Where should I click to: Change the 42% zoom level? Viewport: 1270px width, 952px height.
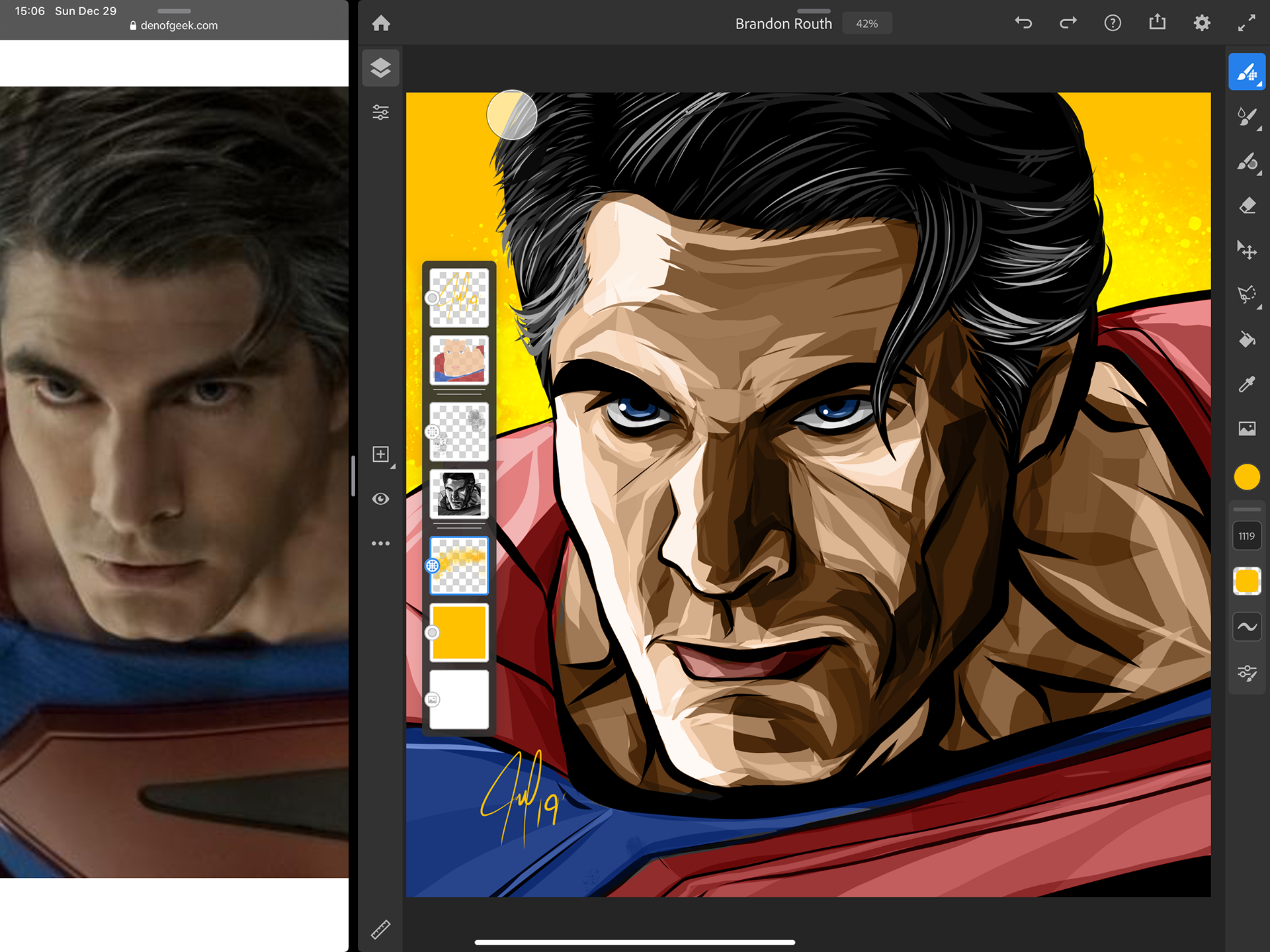pyautogui.click(x=867, y=24)
